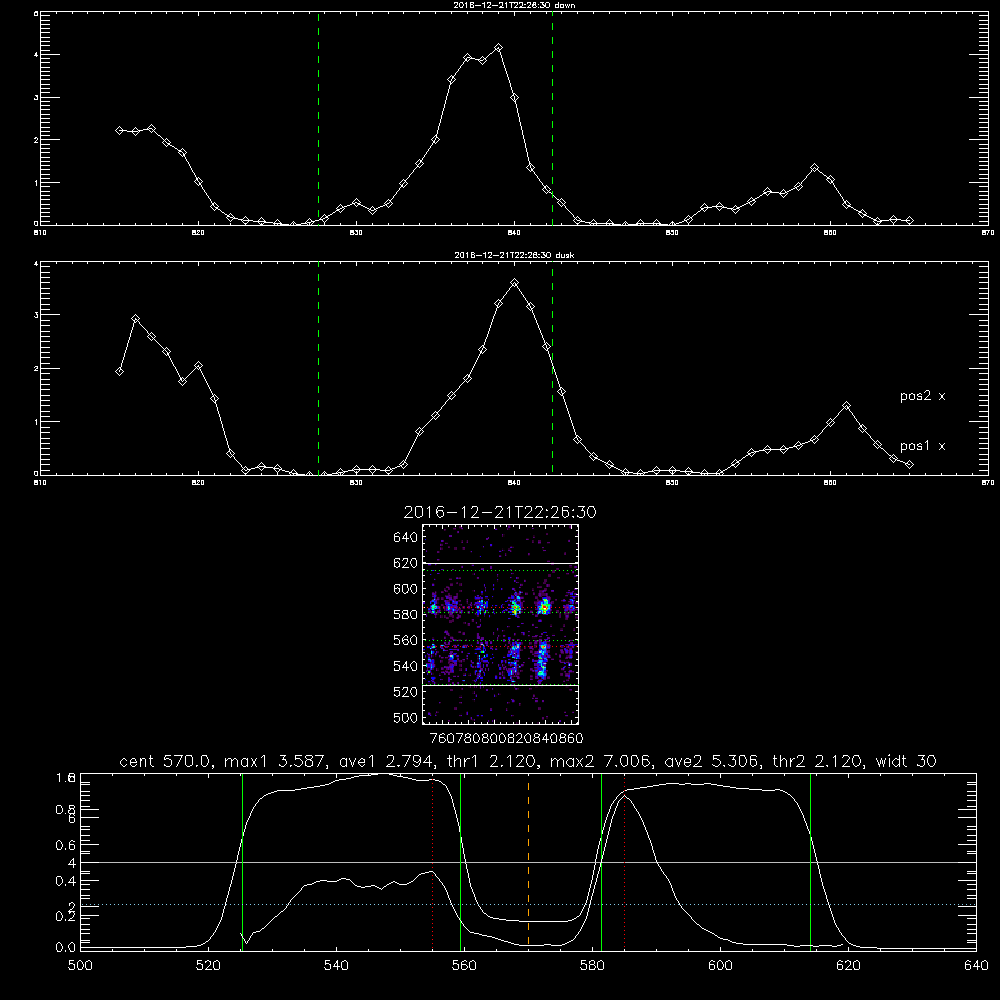Click the left green dashed line in dusk plot
Viewport: 1000px width, 1000px height.
[318, 368]
